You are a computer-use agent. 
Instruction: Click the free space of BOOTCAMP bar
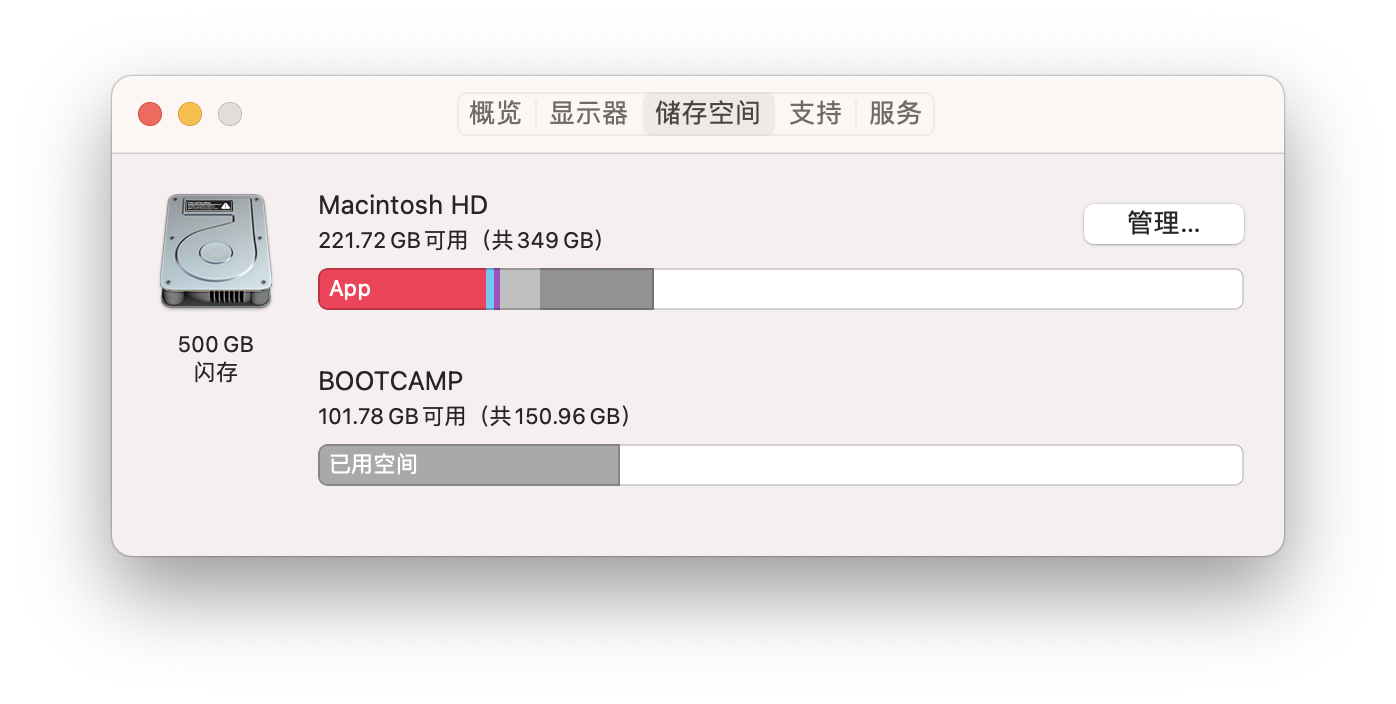(x=930, y=465)
